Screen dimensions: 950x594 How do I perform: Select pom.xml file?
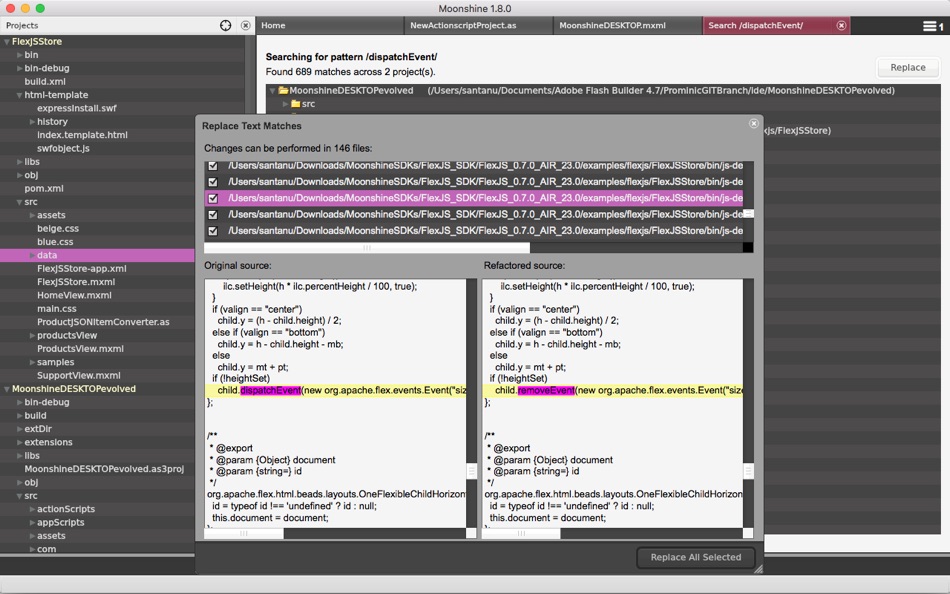click(44, 189)
